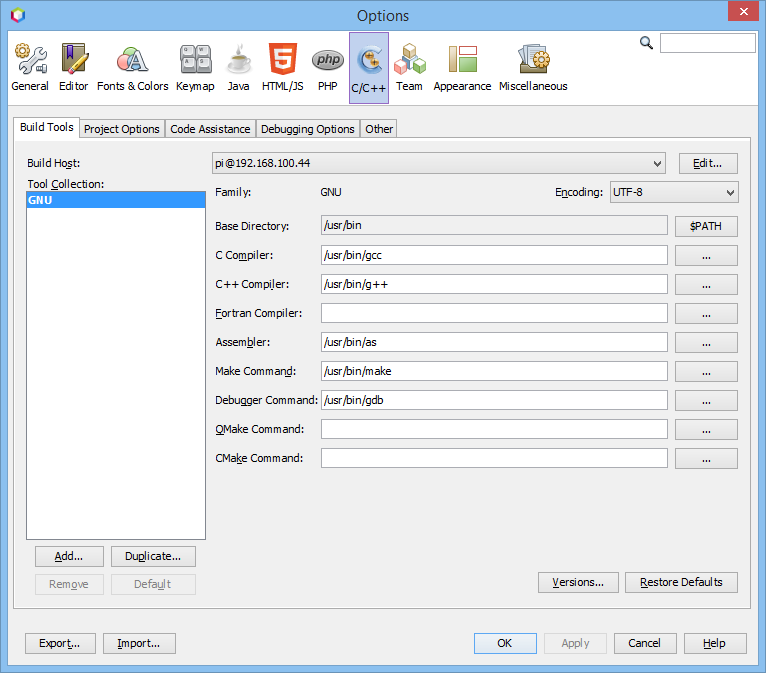Switch to the Code Assistance tab
Screen dimensions: 766x673
tap(210, 129)
